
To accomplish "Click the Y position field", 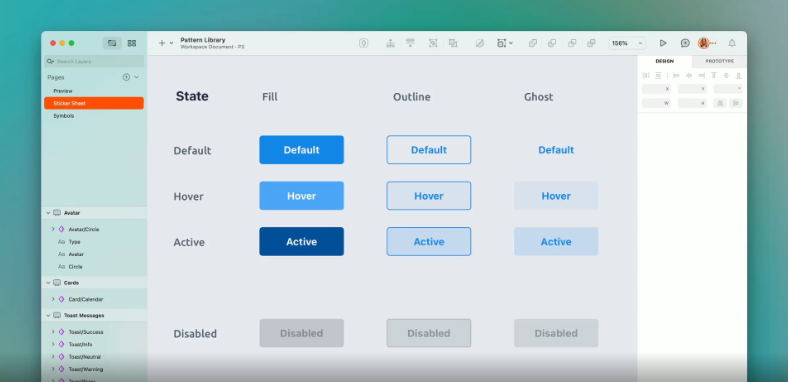I will (x=692, y=89).
